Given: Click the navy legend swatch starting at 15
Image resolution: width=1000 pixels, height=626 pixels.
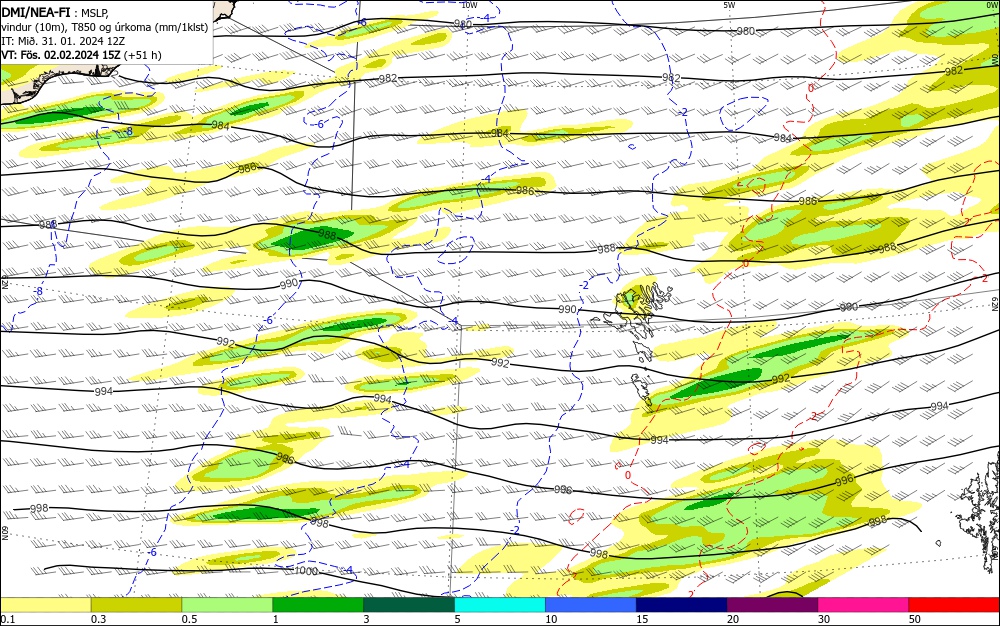Looking at the screenshot, I should pyautogui.click(x=682, y=605).
